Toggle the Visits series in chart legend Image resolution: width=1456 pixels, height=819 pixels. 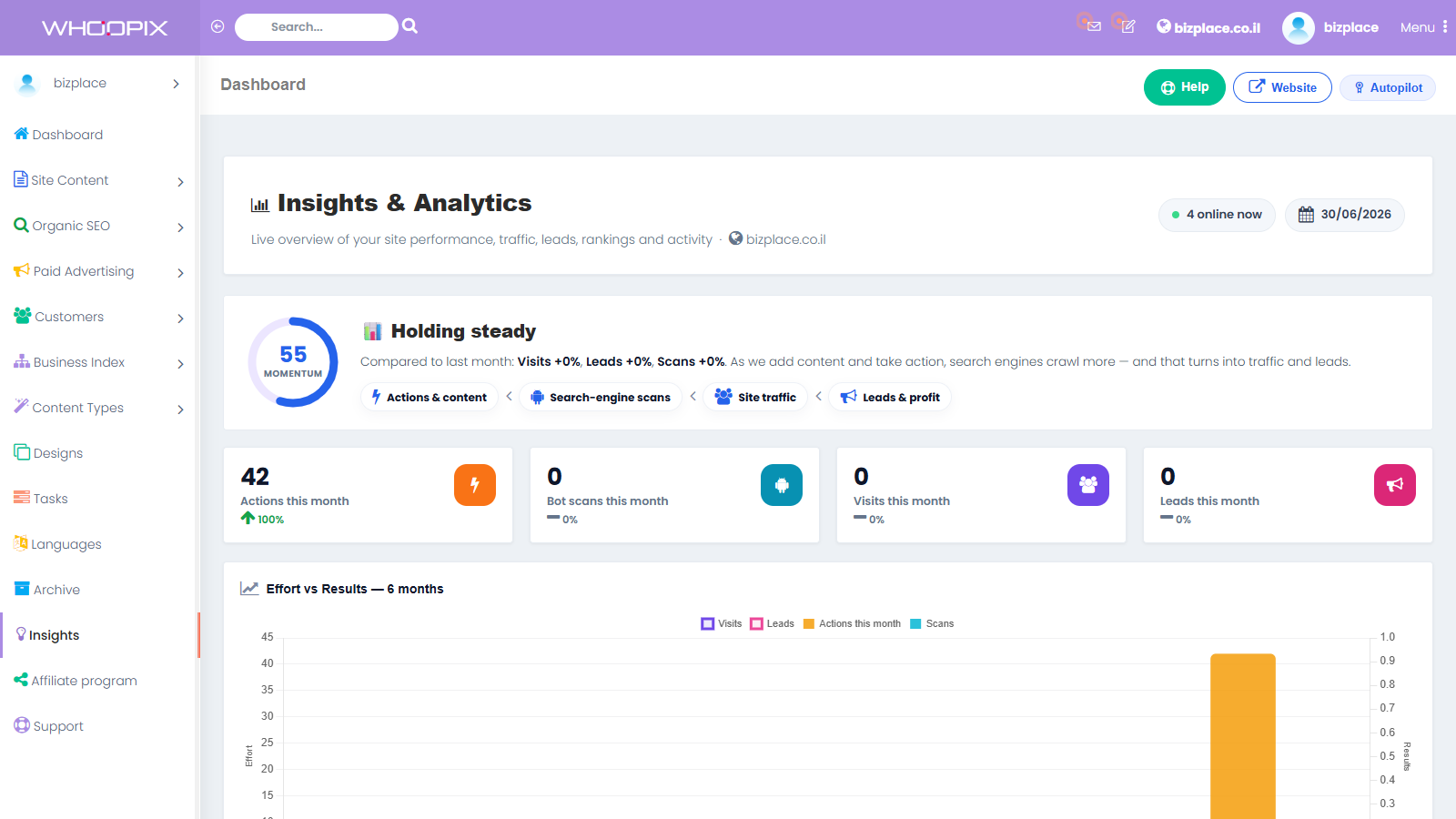[722, 624]
